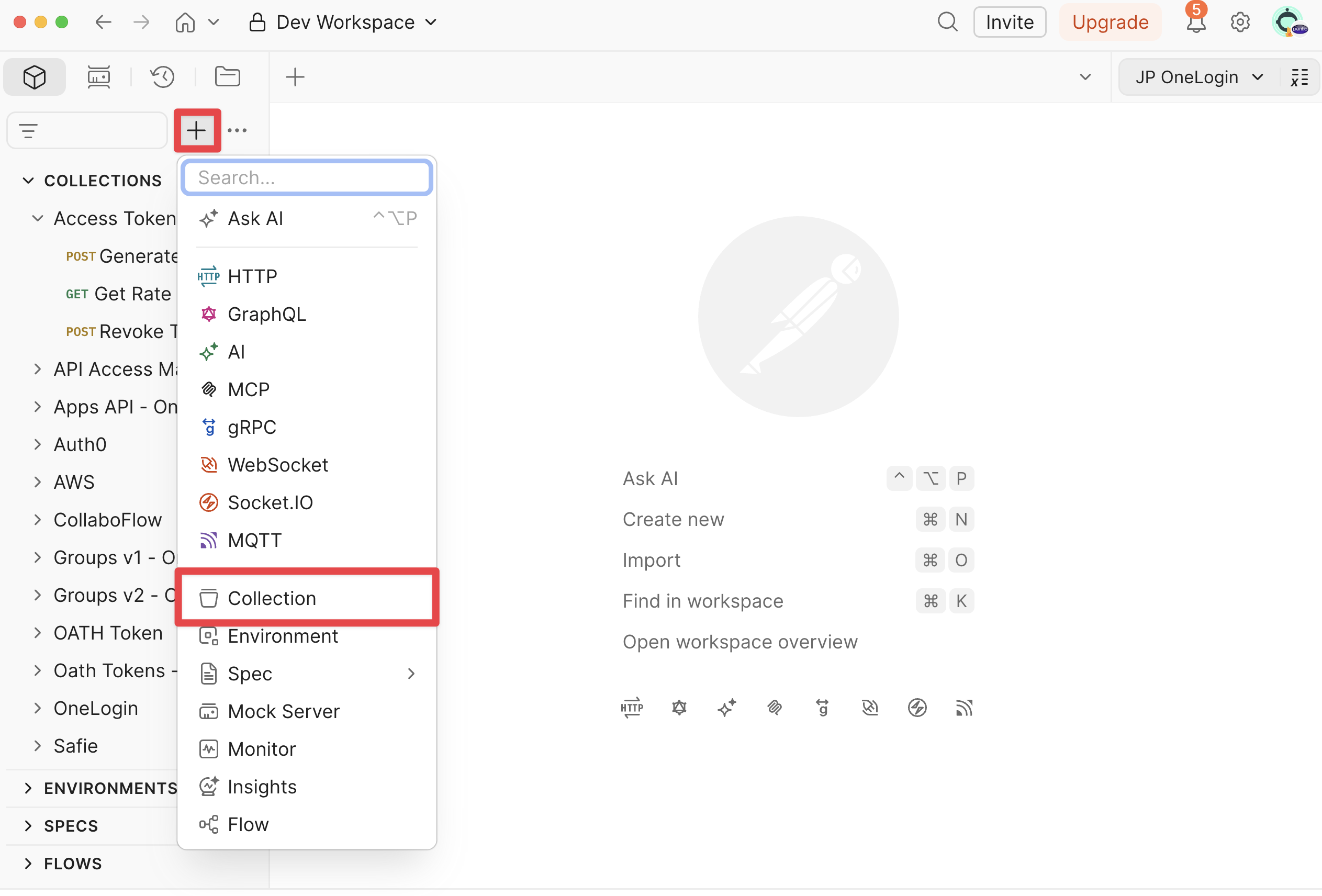Screen dimensions: 1322x896
Task: Choose MCP from the create menu
Action: 307,390
